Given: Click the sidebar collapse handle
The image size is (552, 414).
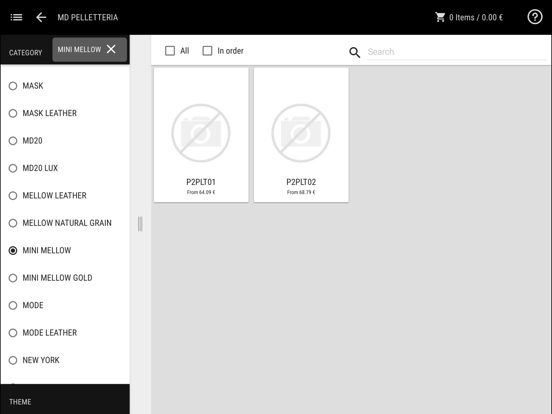Looking at the screenshot, I should 140,224.
